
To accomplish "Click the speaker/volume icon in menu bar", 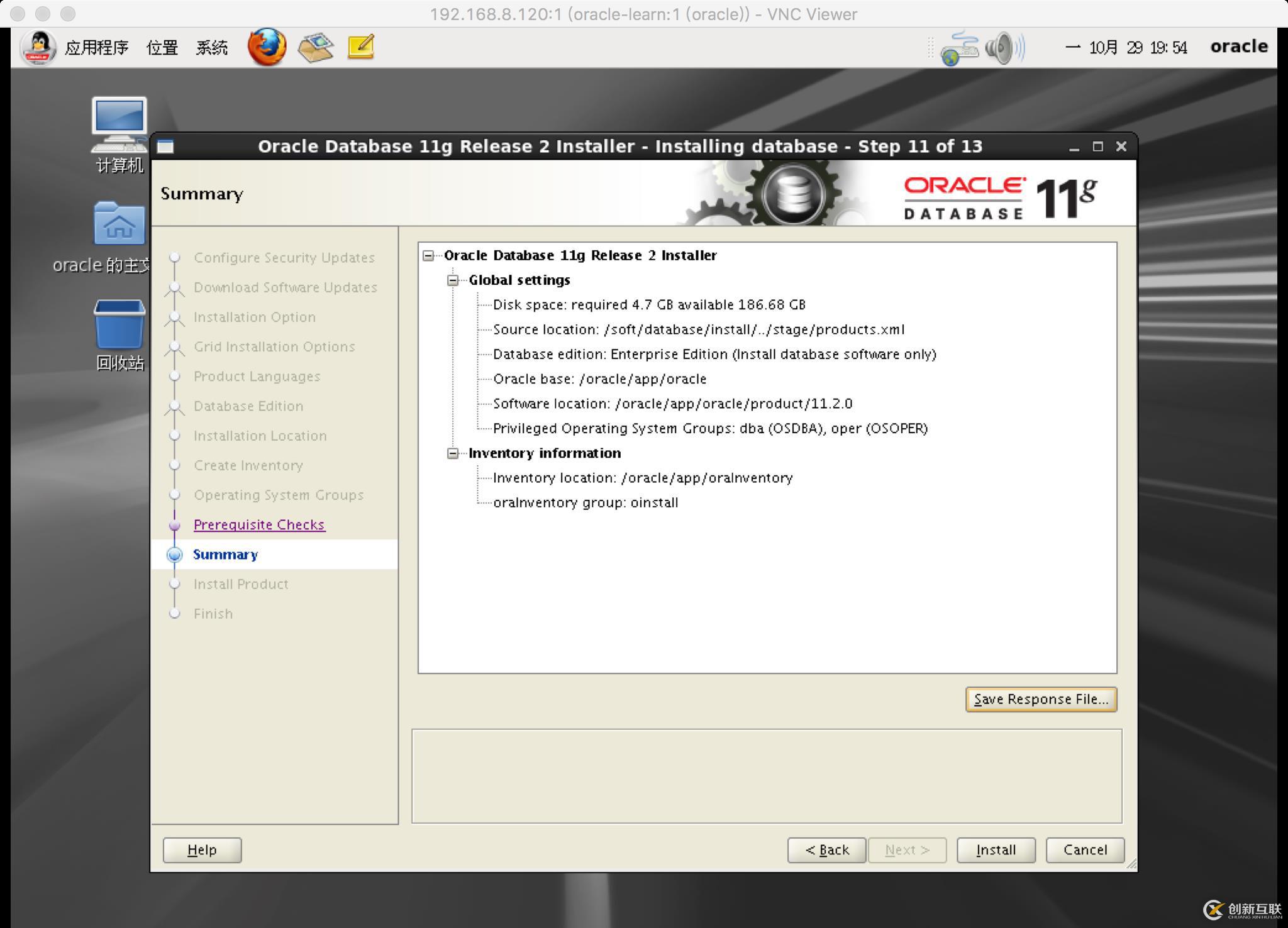I will (x=999, y=47).
